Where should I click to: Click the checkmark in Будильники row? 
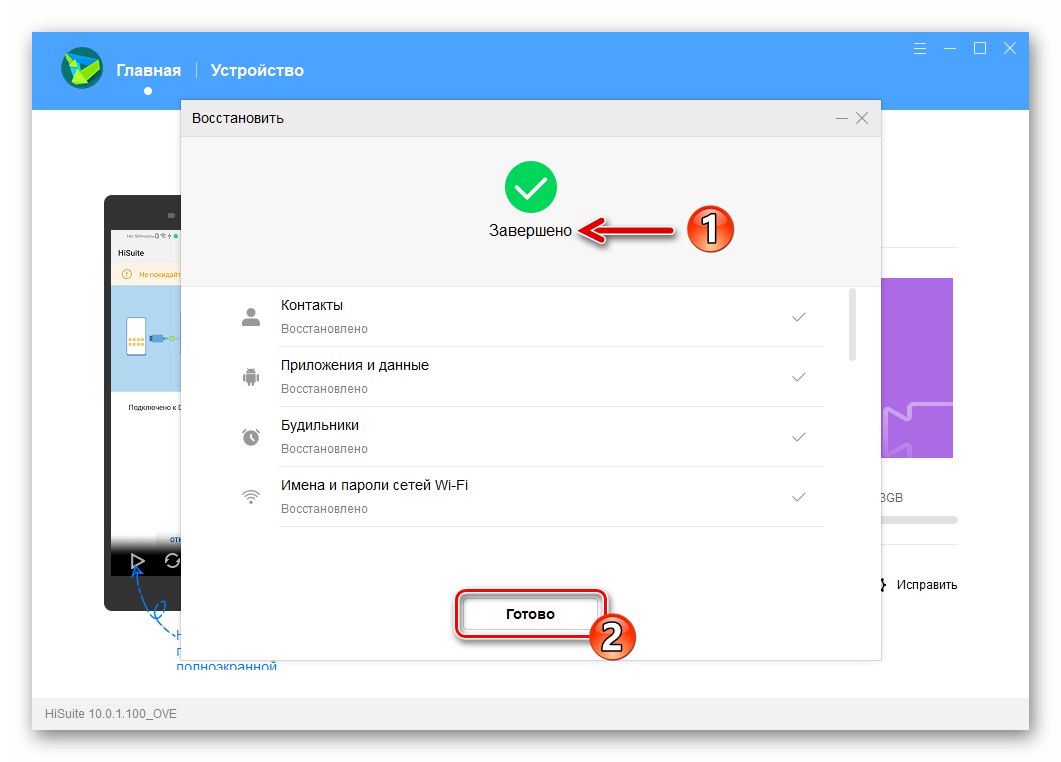pos(799,437)
